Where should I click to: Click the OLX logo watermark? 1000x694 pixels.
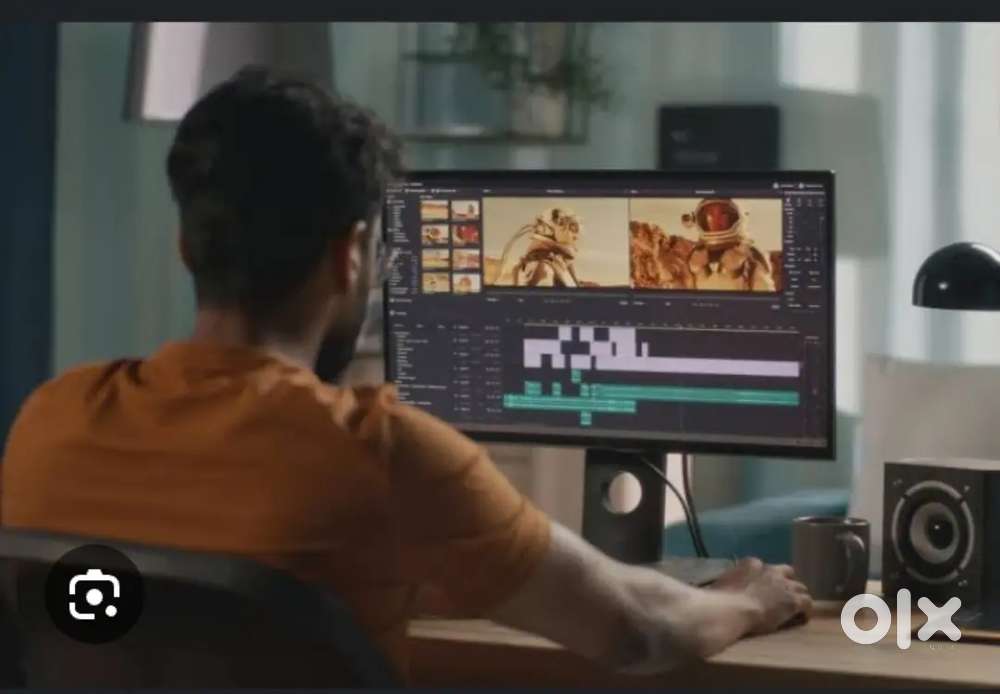click(x=900, y=619)
